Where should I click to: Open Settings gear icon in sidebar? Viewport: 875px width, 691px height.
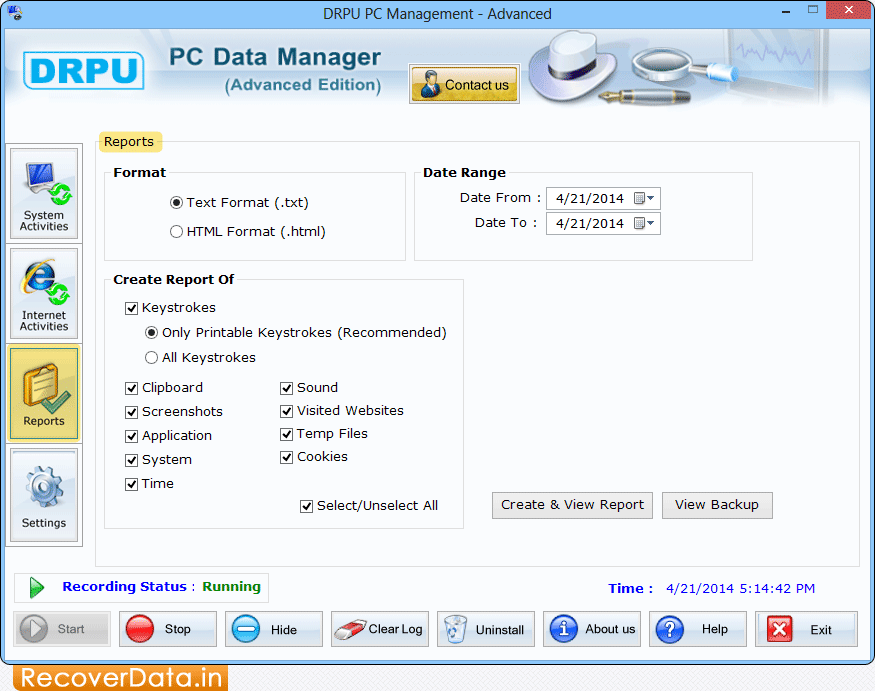(44, 486)
